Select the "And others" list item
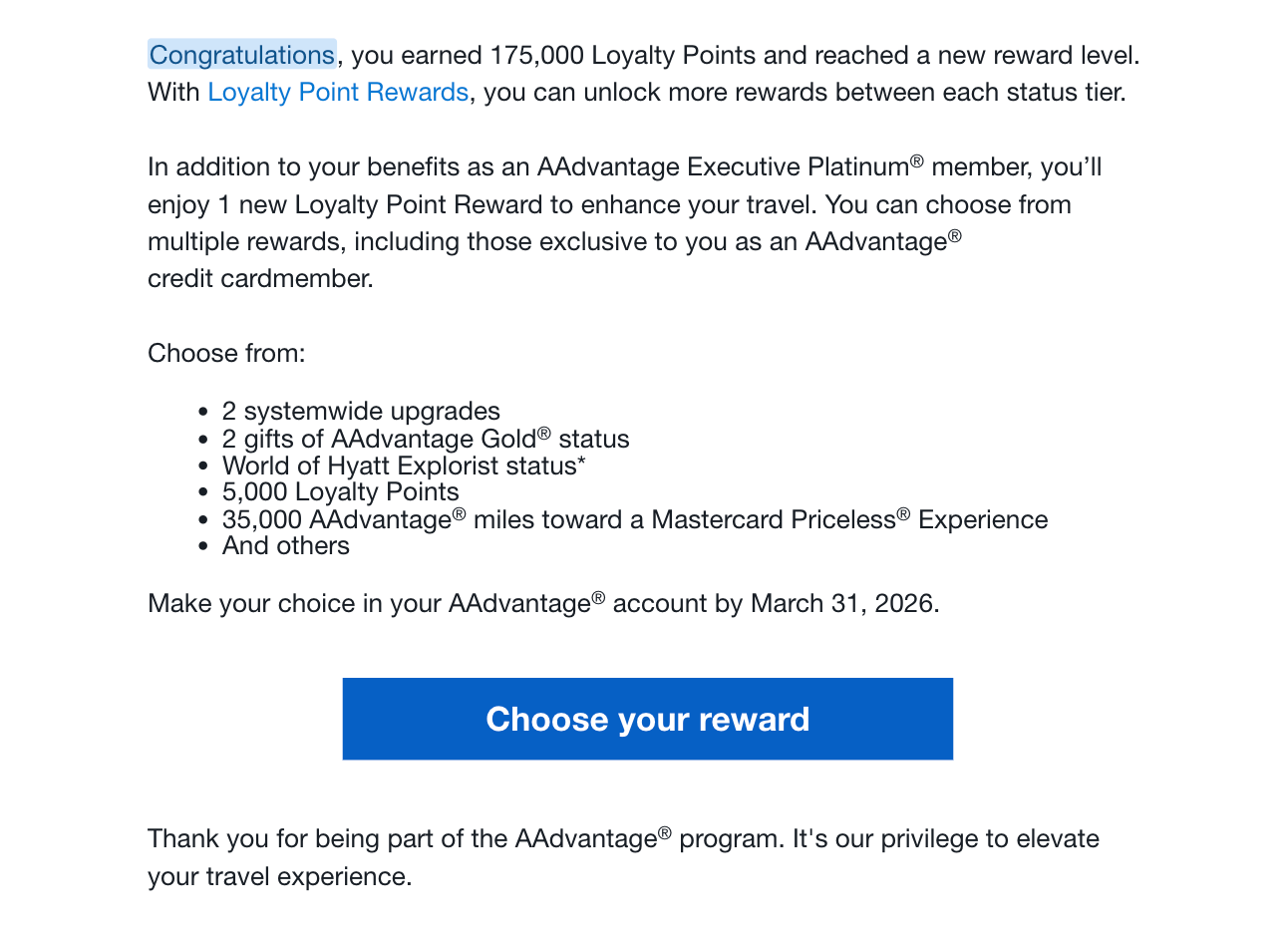The width and height of the screenshot is (1288, 935). 286,546
